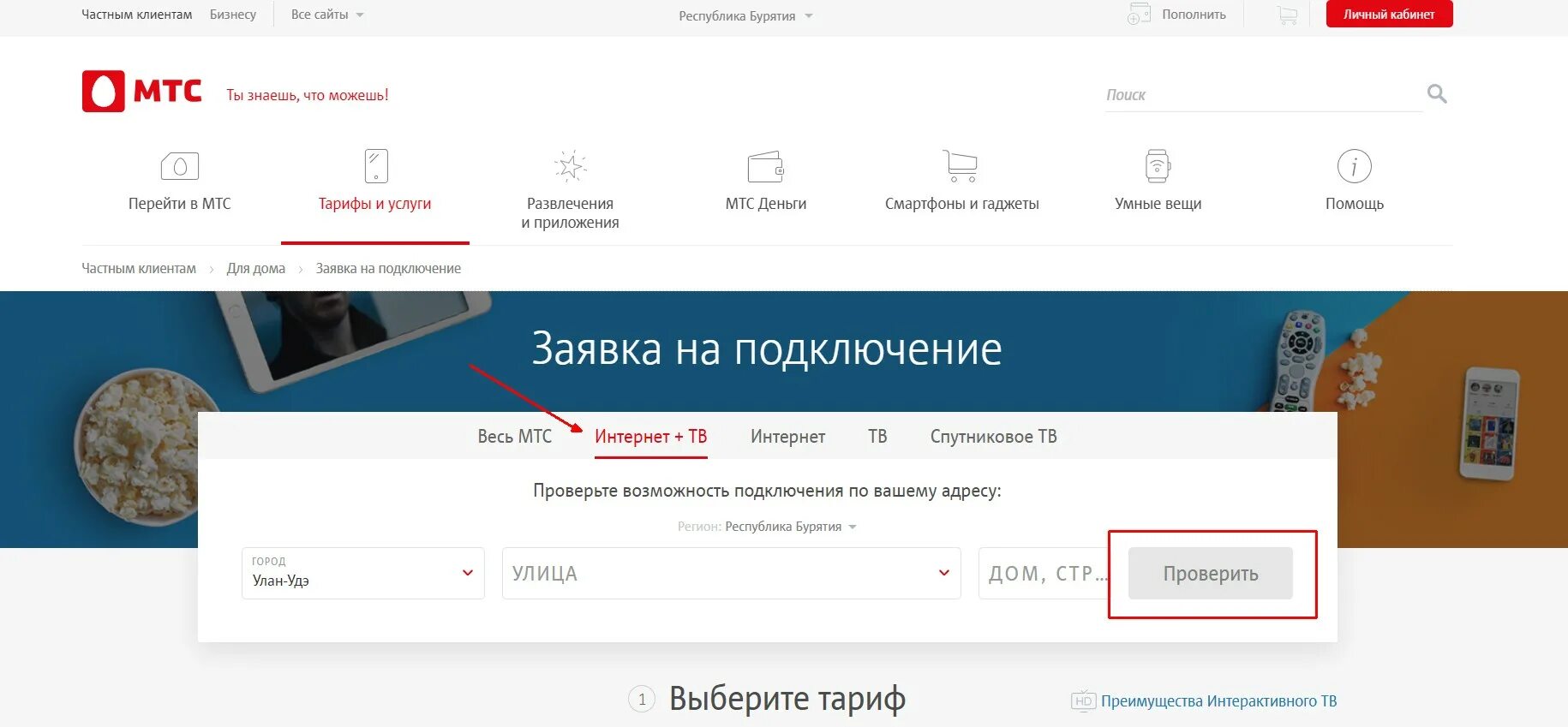The width and height of the screenshot is (1568, 727).
Task: Click the wallet icon above МТС Деньги
Action: coord(766,167)
